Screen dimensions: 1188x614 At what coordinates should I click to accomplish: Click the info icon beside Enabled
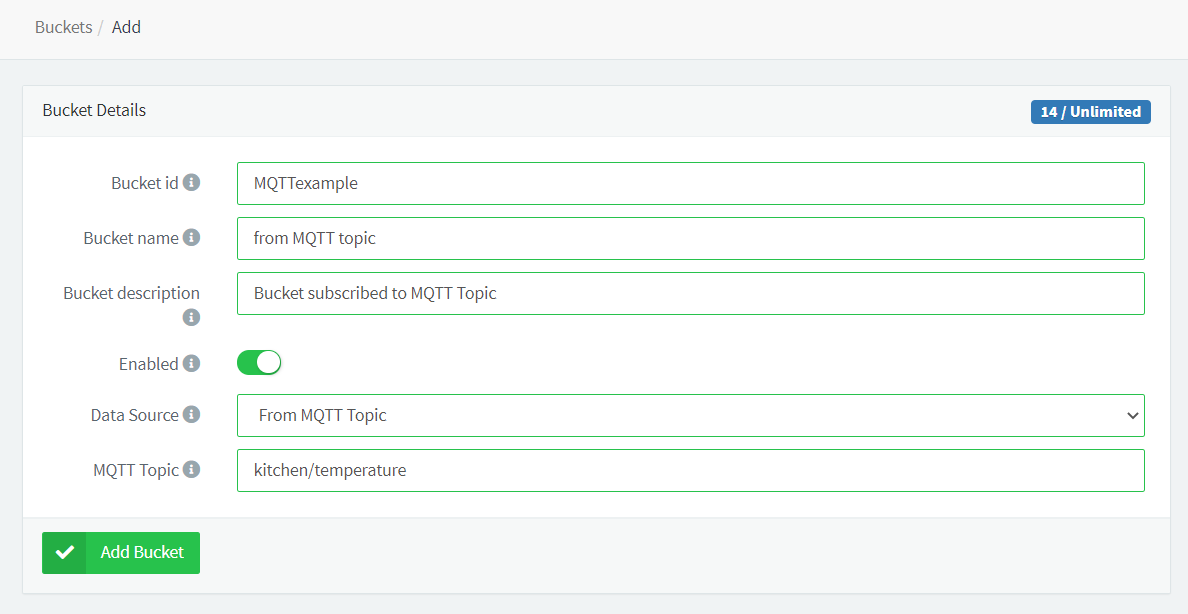191,364
